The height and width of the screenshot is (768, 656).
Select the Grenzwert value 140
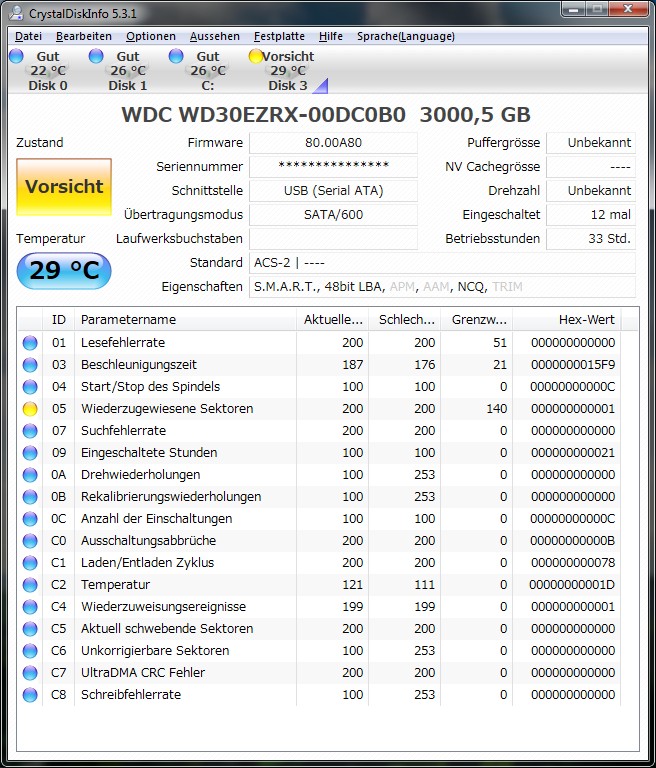[497, 408]
